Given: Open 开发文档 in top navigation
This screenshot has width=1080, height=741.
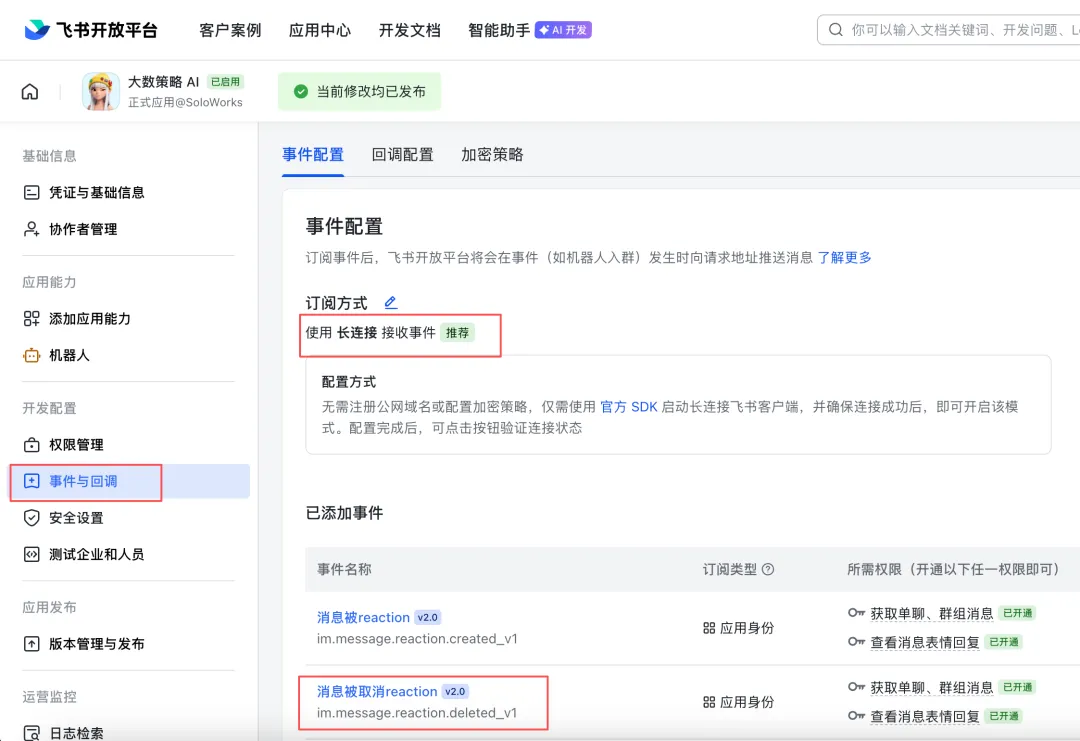Looking at the screenshot, I should (409, 30).
